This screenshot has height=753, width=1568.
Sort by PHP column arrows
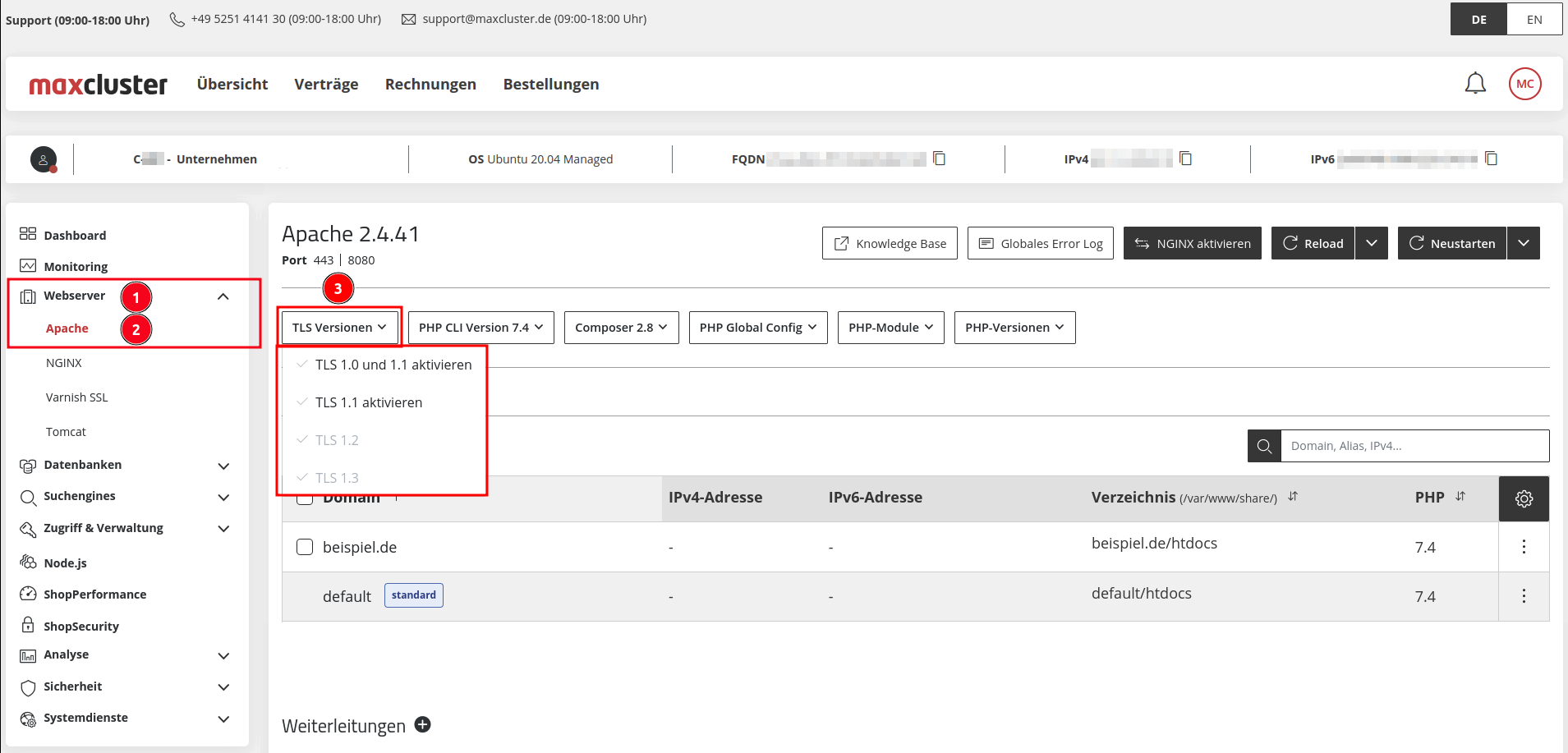click(x=1460, y=497)
